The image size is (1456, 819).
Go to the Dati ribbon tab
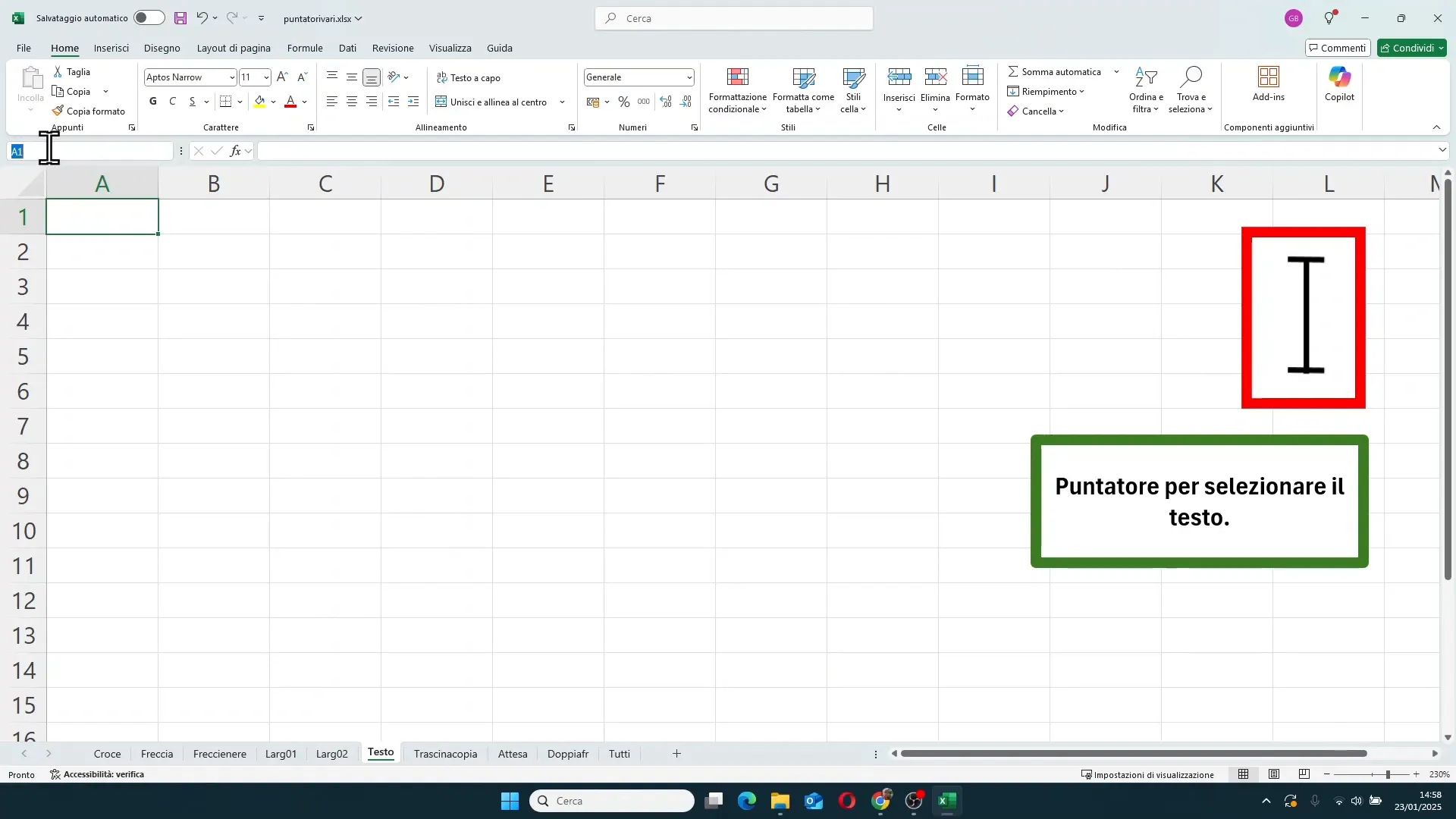coord(347,48)
